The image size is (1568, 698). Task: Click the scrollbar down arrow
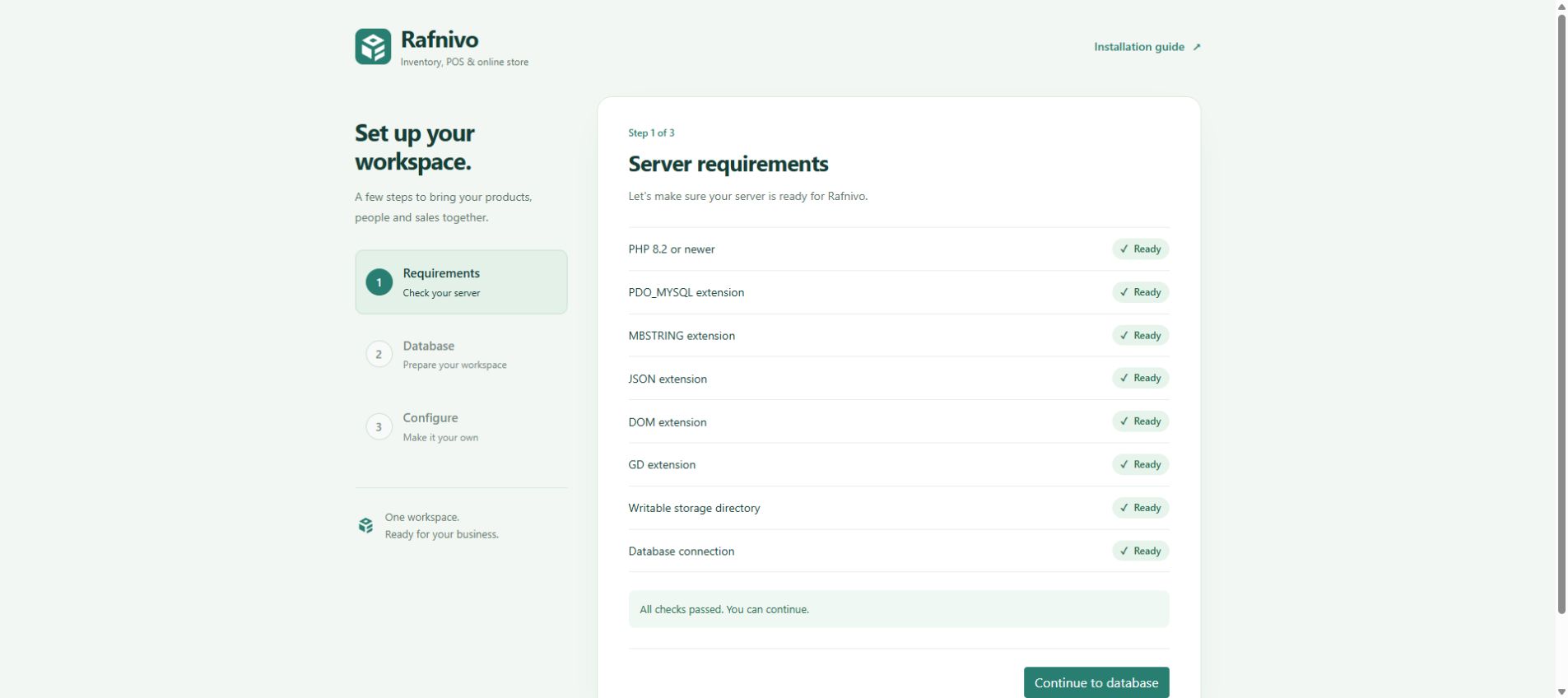point(1561,692)
